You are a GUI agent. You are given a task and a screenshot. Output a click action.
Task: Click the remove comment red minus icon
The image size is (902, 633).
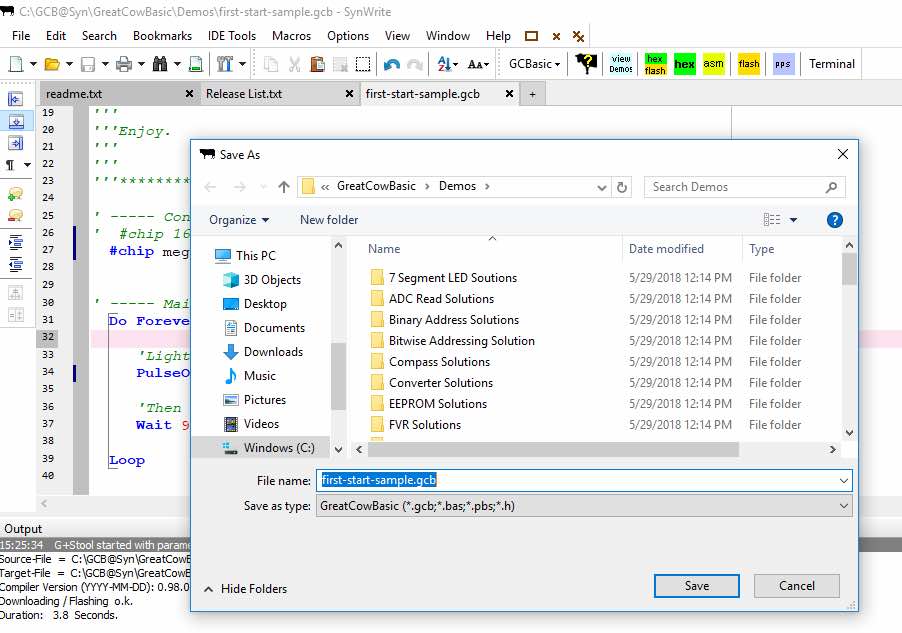16,215
